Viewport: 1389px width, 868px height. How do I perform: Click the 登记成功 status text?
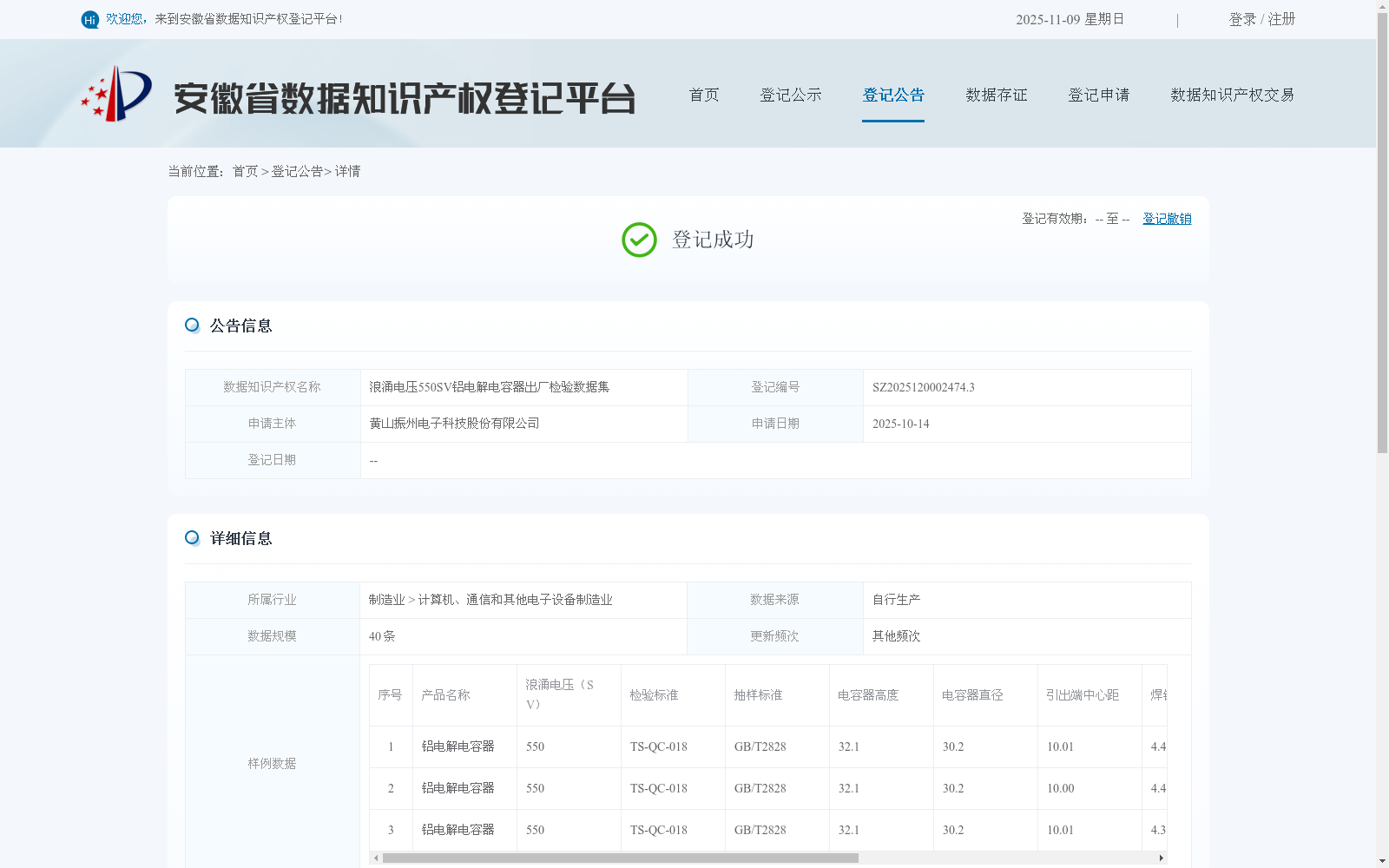[713, 240]
